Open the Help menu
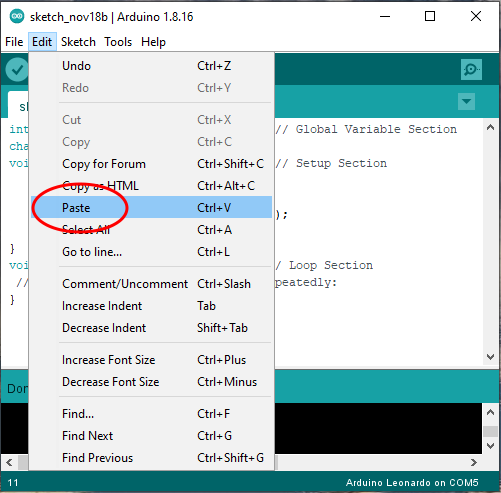 click(153, 42)
